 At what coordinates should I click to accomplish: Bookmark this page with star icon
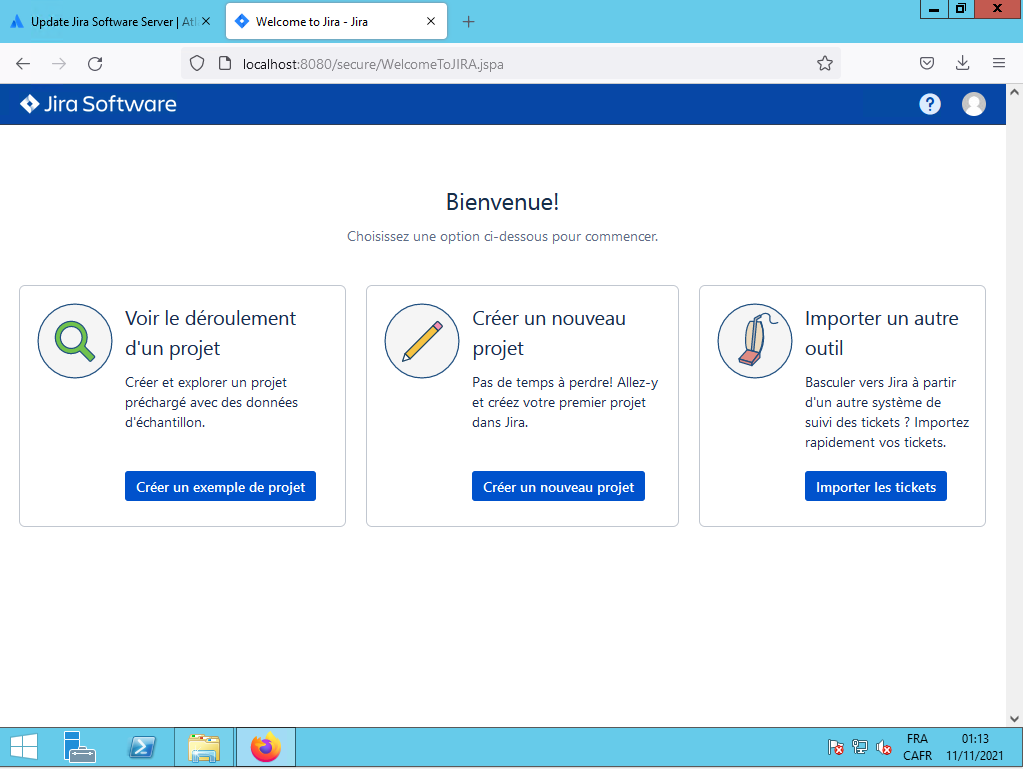825,64
